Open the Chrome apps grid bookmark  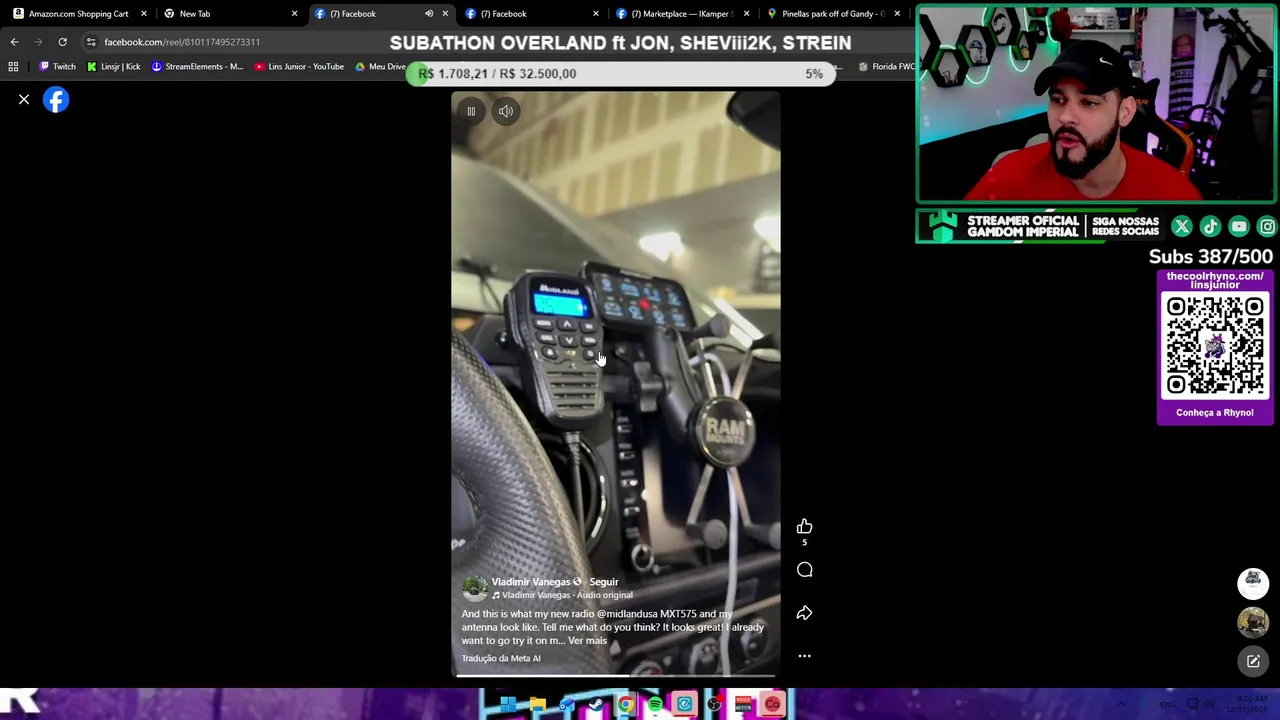click(13, 67)
